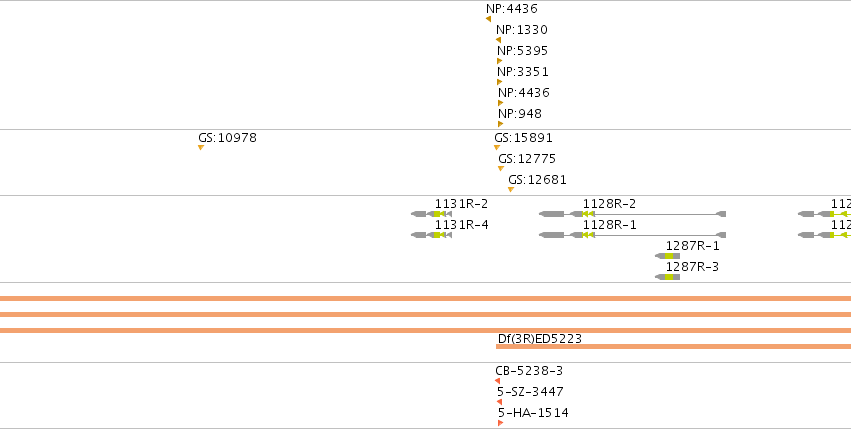Click the triangle marker under NP:1330
The image size is (851, 429).
[498, 40]
